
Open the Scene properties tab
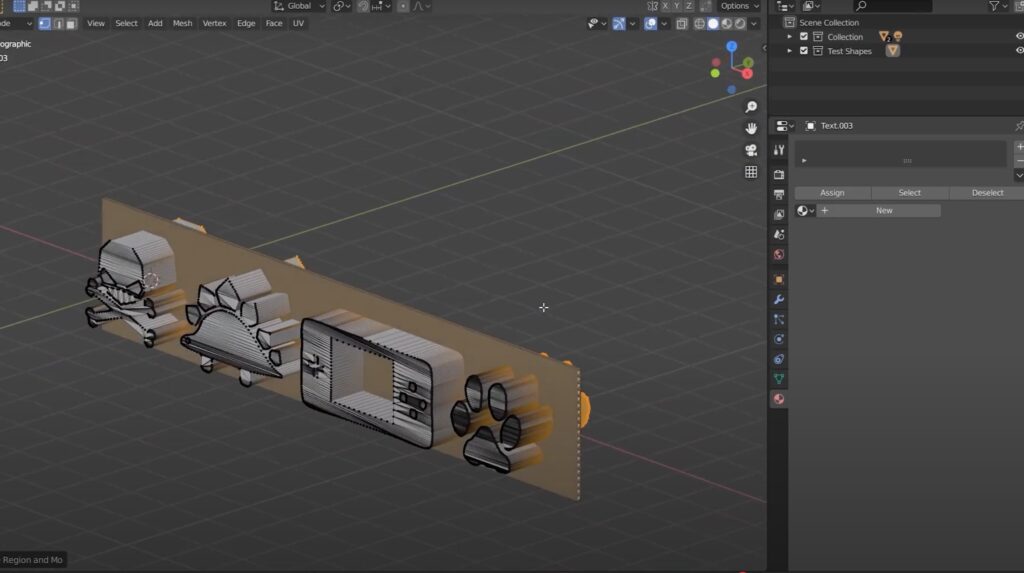[778, 234]
